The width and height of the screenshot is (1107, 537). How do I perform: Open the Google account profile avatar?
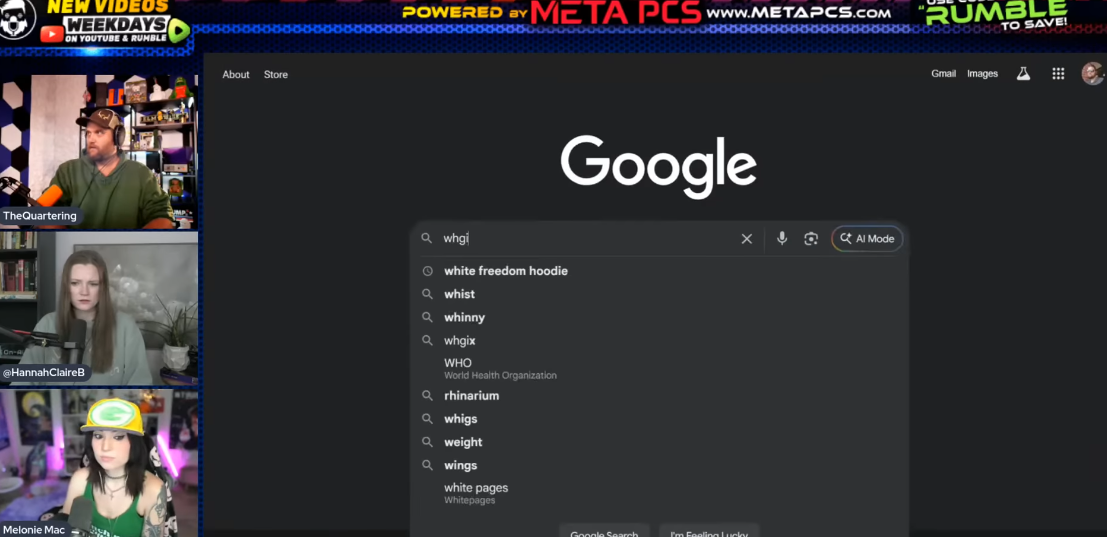(1092, 73)
